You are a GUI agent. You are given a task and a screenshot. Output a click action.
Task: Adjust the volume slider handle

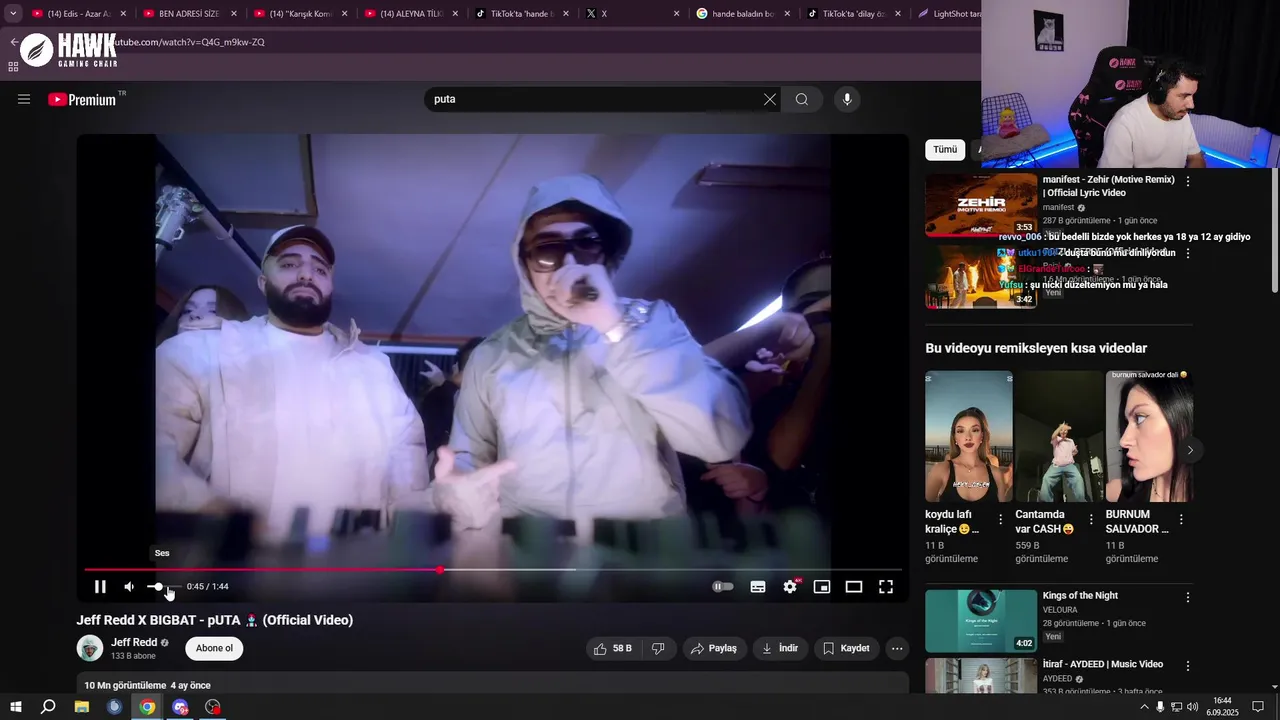pyautogui.click(x=157, y=587)
